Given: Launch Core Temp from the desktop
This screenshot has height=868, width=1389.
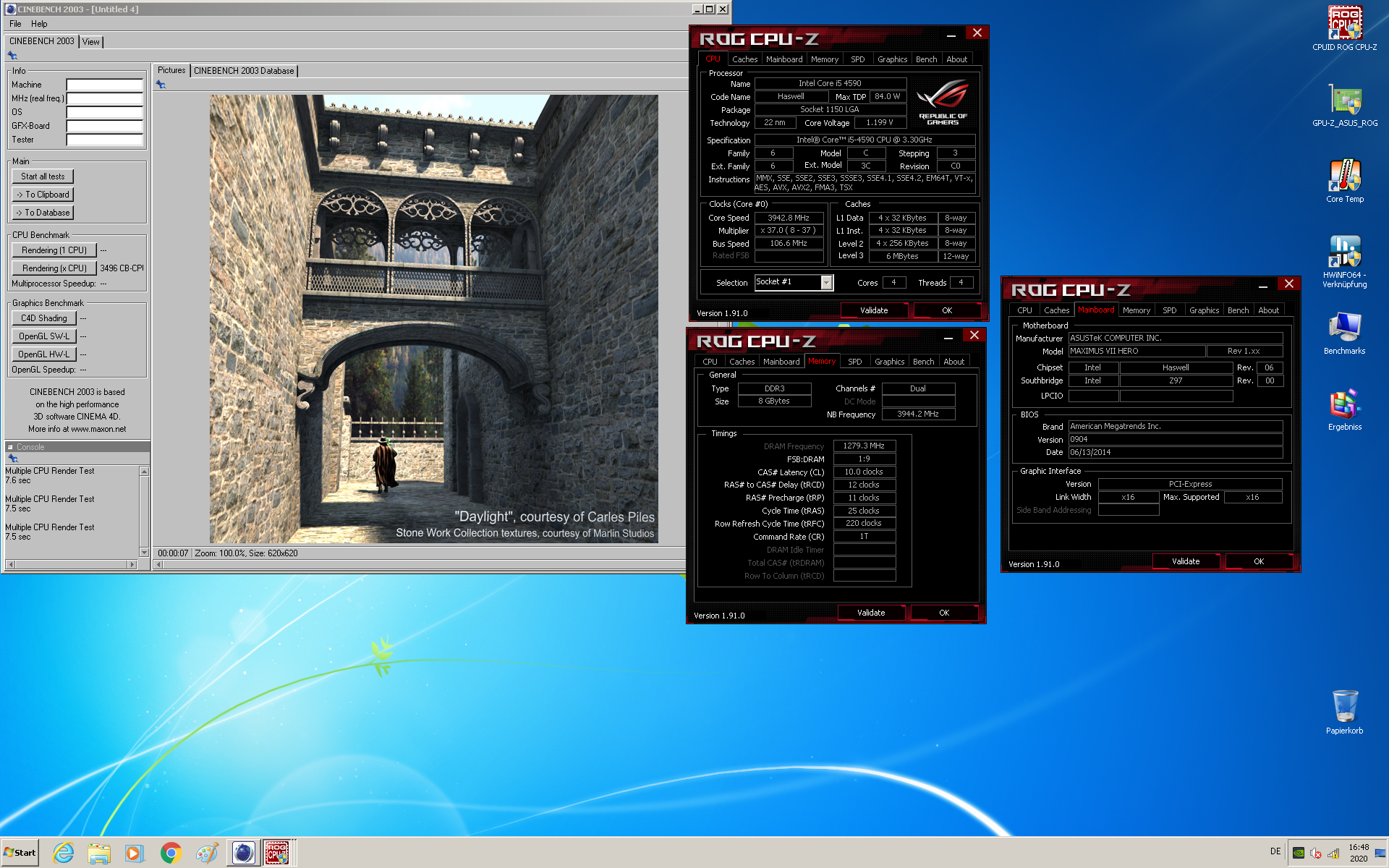Looking at the screenshot, I should click(1344, 181).
